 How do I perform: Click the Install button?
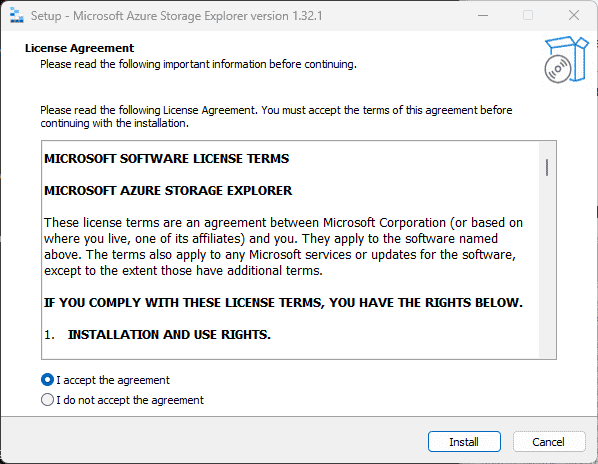(x=464, y=442)
